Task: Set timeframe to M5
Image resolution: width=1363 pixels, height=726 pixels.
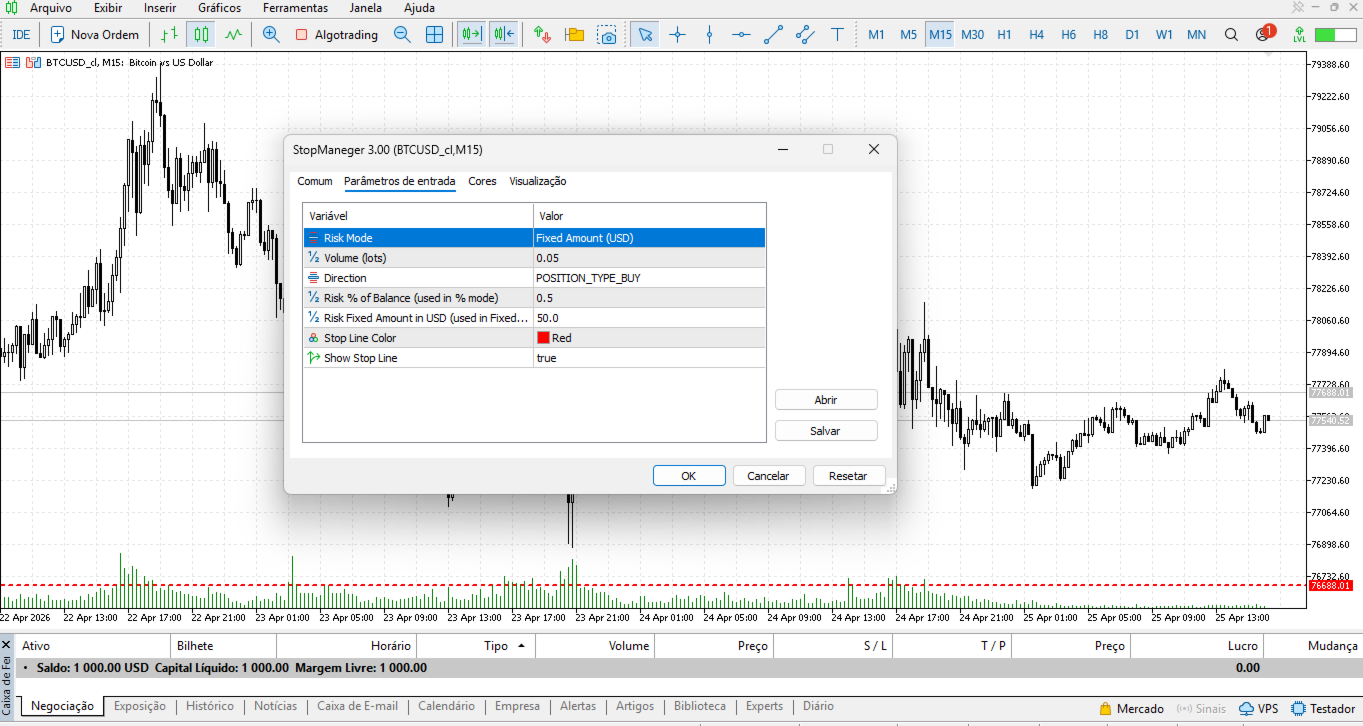Action: (x=908, y=35)
